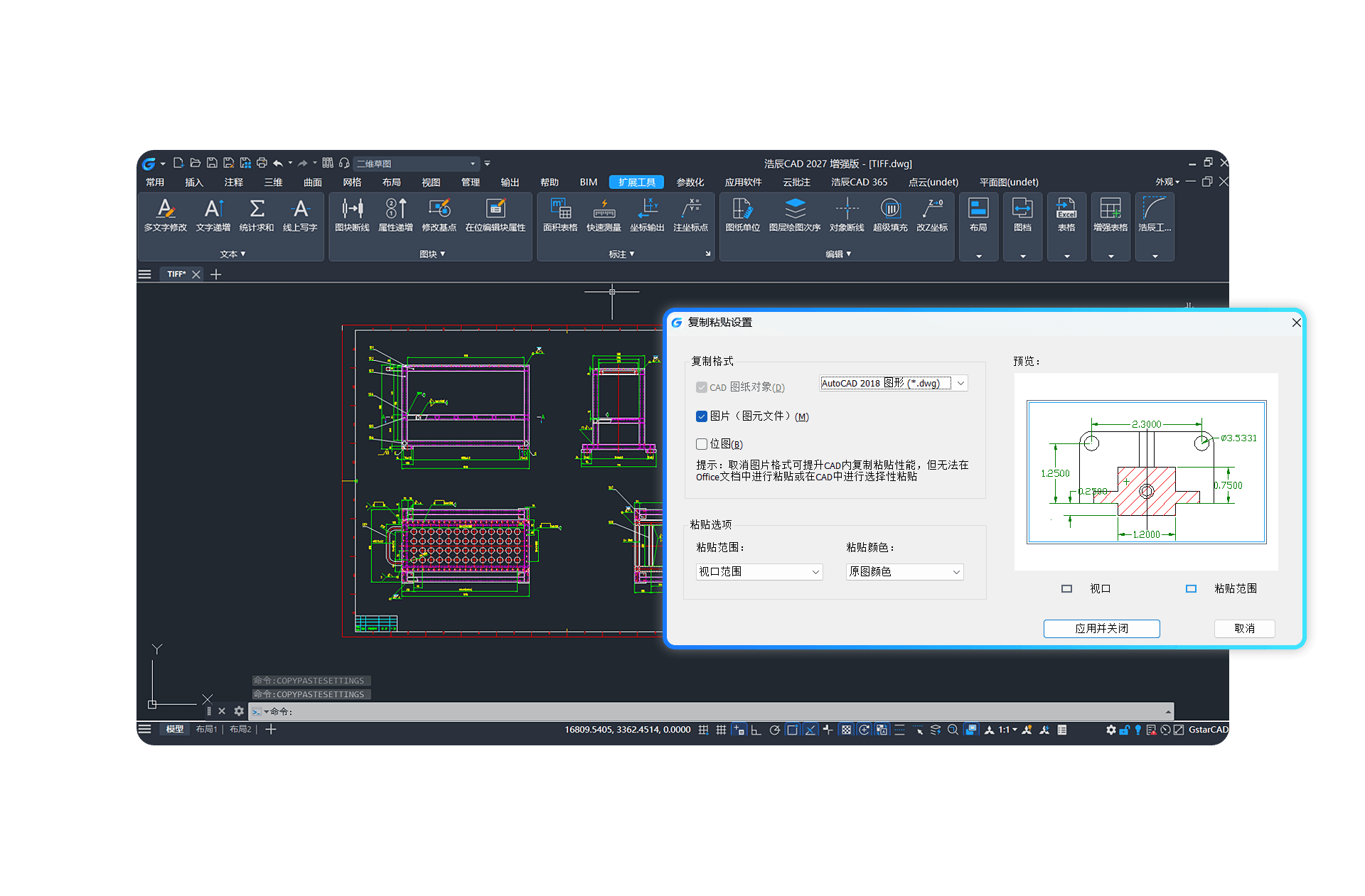The width and height of the screenshot is (1365, 896).
Task: Choose the 超级填充 super hatch tool
Action: (x=890, y=215)
